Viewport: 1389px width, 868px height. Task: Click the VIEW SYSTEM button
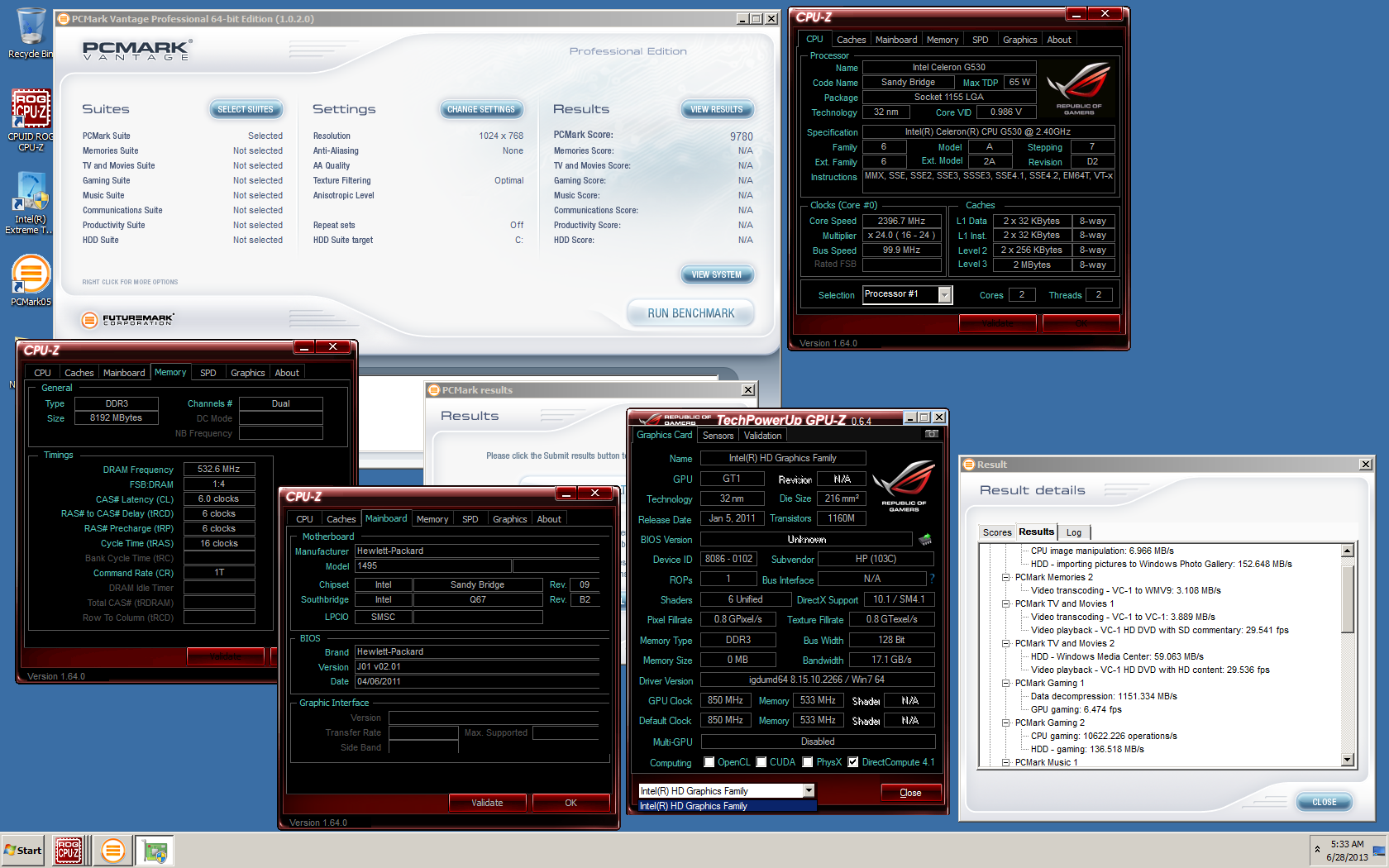coord(717,274)
